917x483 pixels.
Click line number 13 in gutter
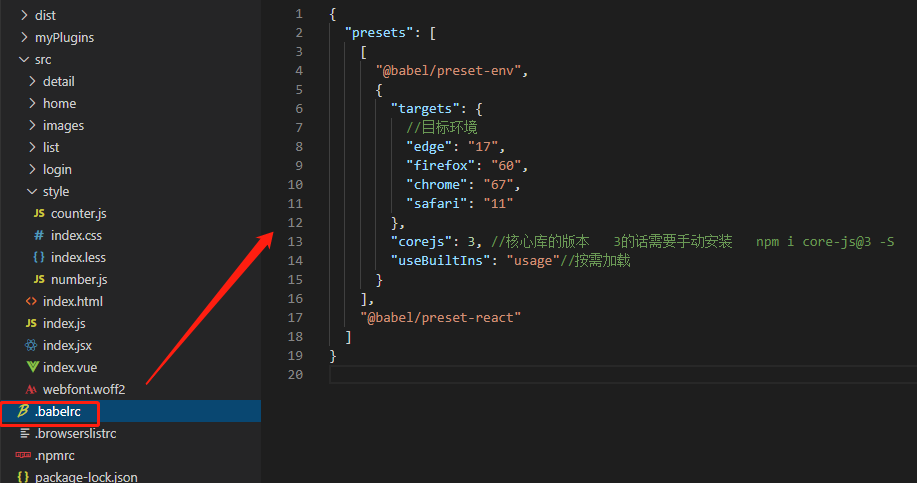click(295, 242)
